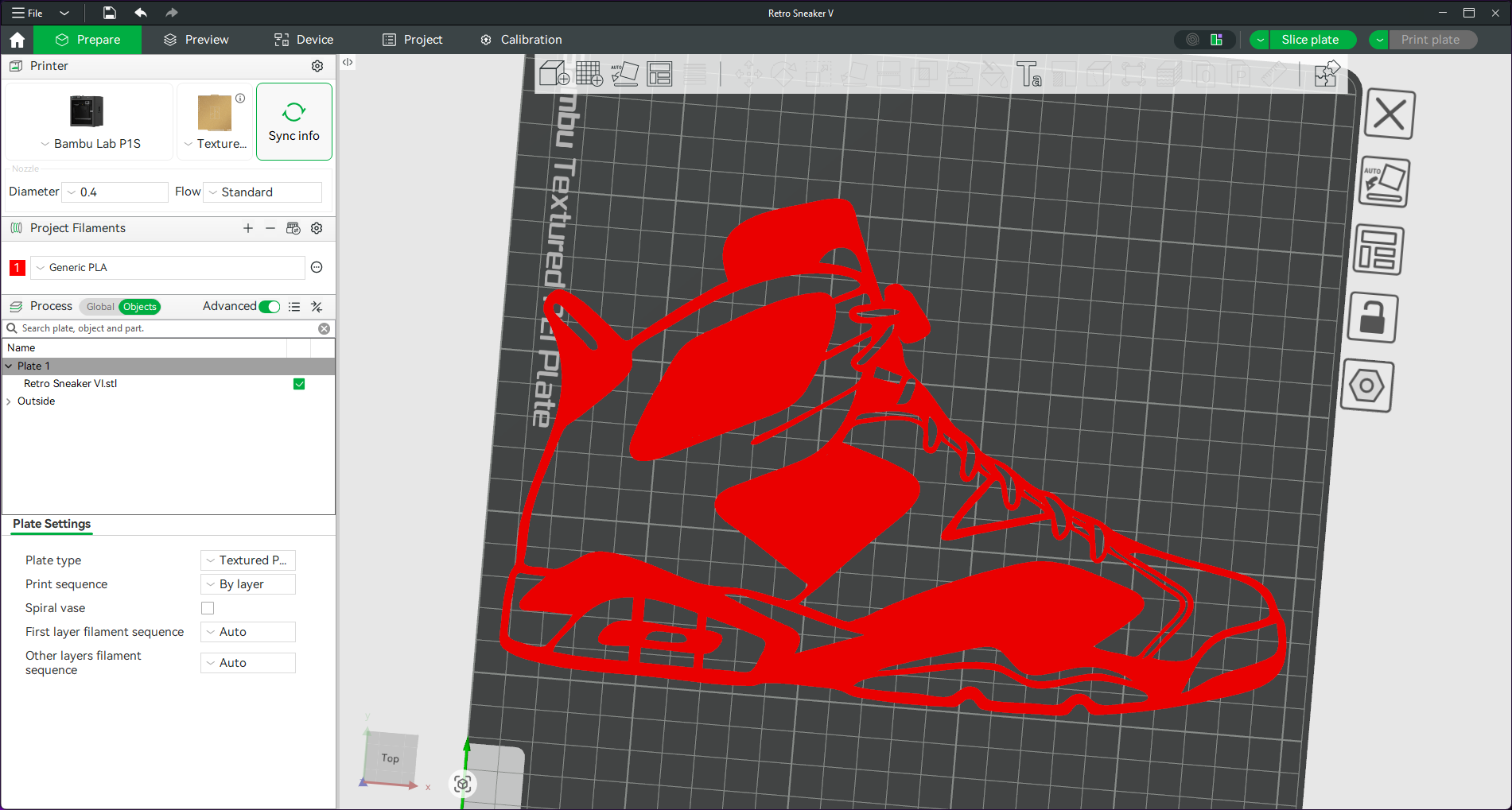
Task: Open the Print sequence dropdown
Action: (248, 584)
